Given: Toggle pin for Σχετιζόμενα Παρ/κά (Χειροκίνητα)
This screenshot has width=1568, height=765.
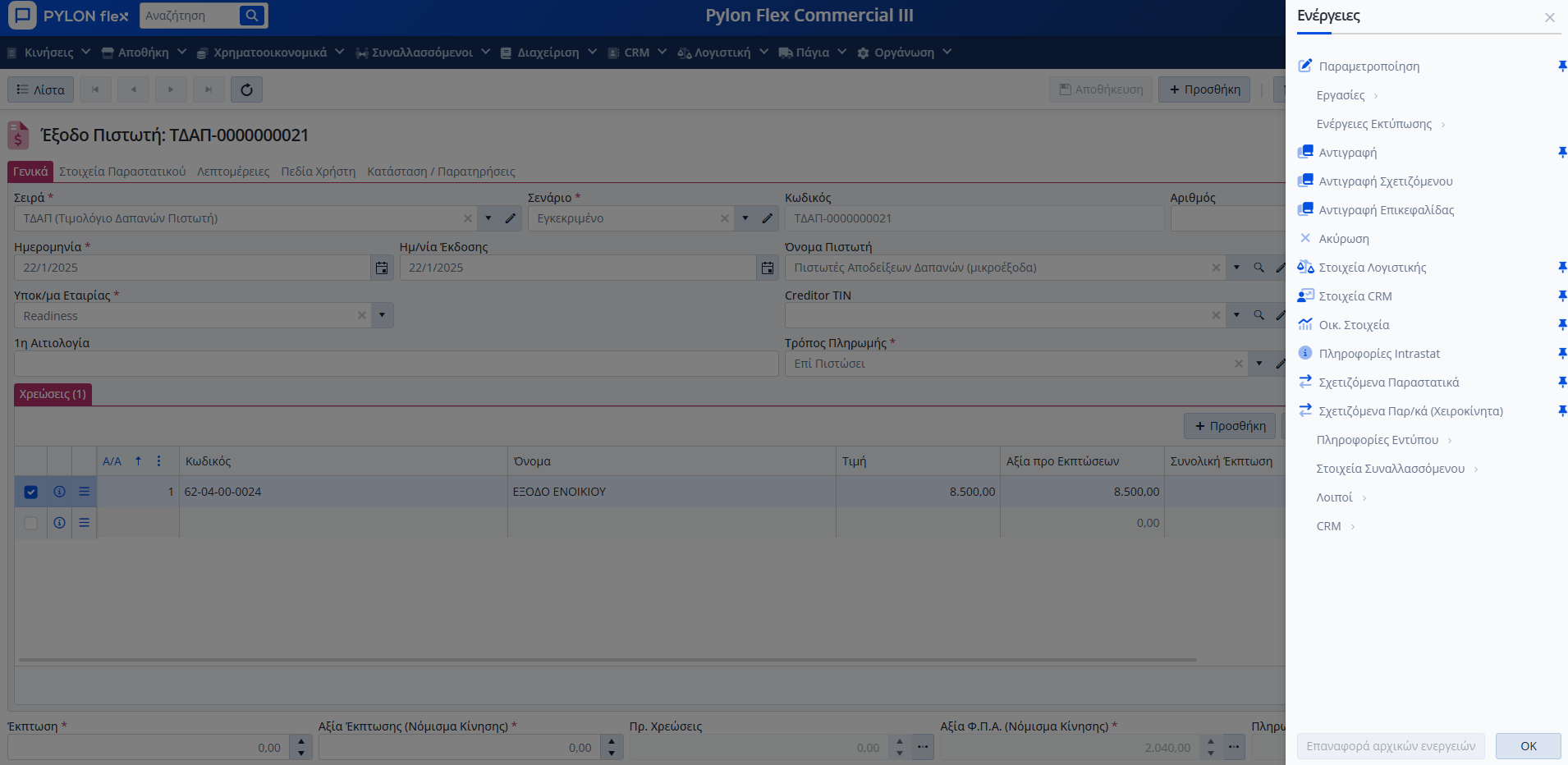Looking at the screenshot, I should coord(1562,411).
